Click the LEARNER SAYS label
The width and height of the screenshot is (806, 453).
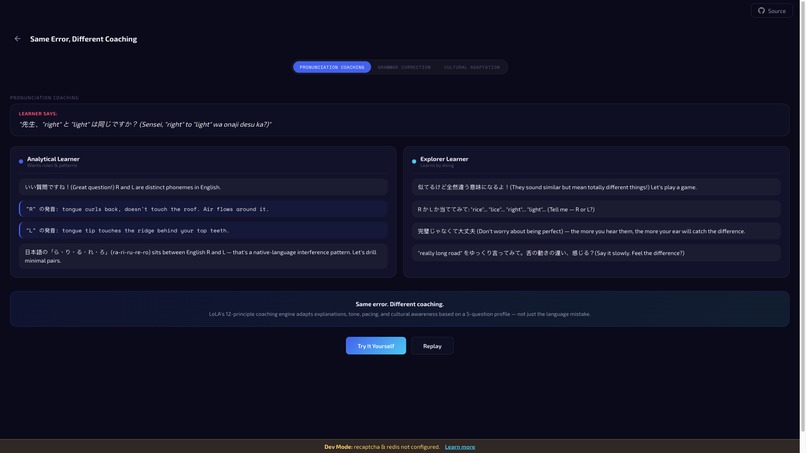tap(38, 114)
